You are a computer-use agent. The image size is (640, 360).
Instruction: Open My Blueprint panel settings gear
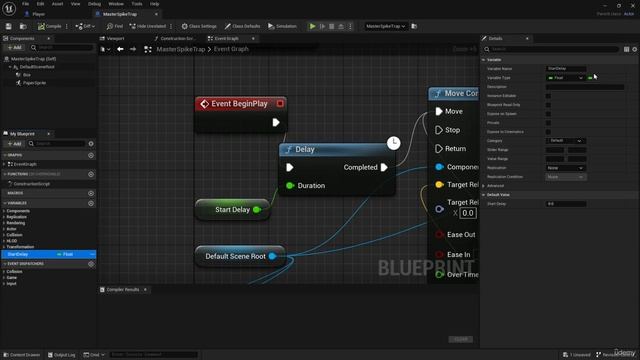click(91, 144)
